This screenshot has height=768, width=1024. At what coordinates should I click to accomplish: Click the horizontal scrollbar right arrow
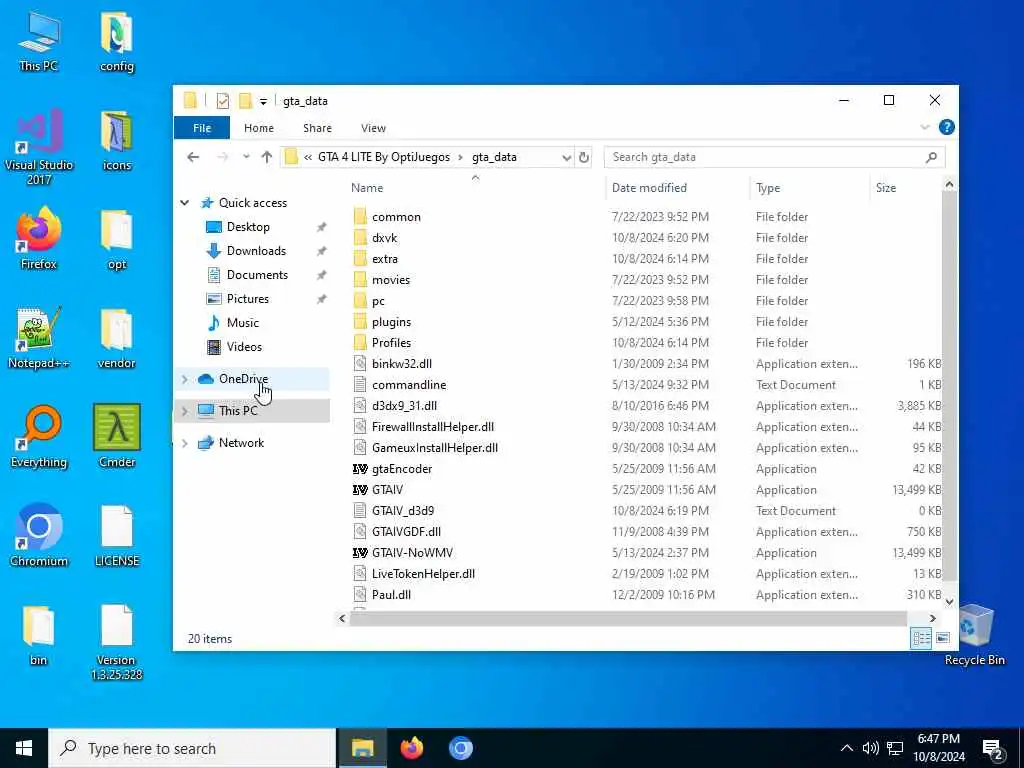point(933,618)
